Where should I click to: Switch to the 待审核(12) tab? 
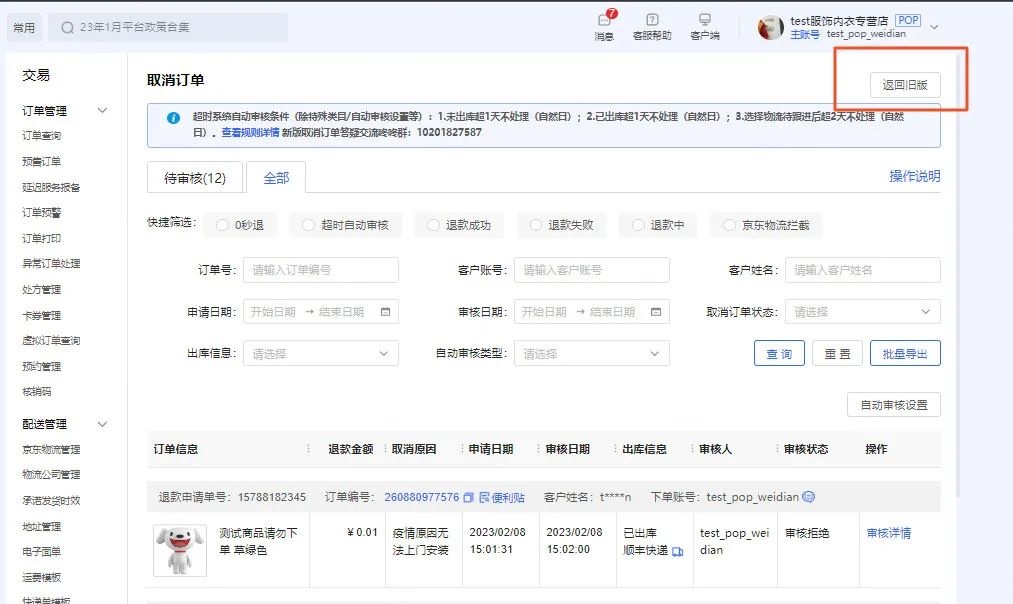[x=195, y=178]
